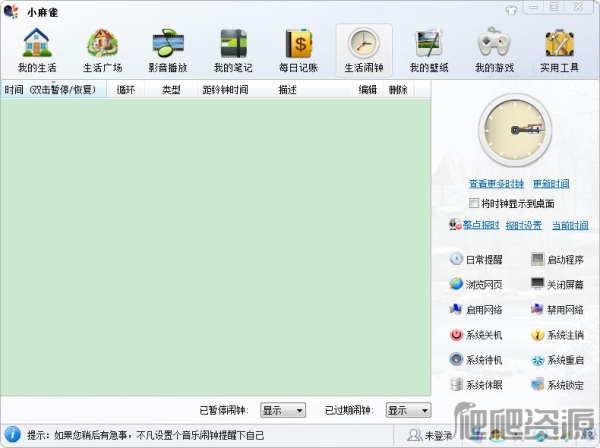Open 已暂停闹钟 显示 dropdown
600x448 pixels.
[x=283, y=411]
